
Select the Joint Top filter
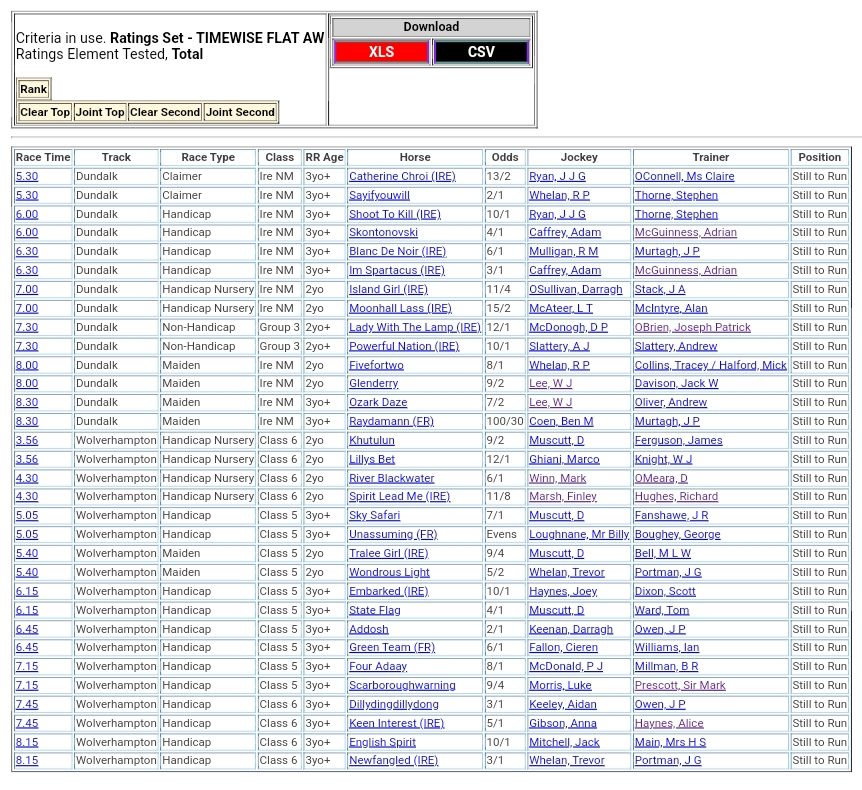[x=100, y=112]
